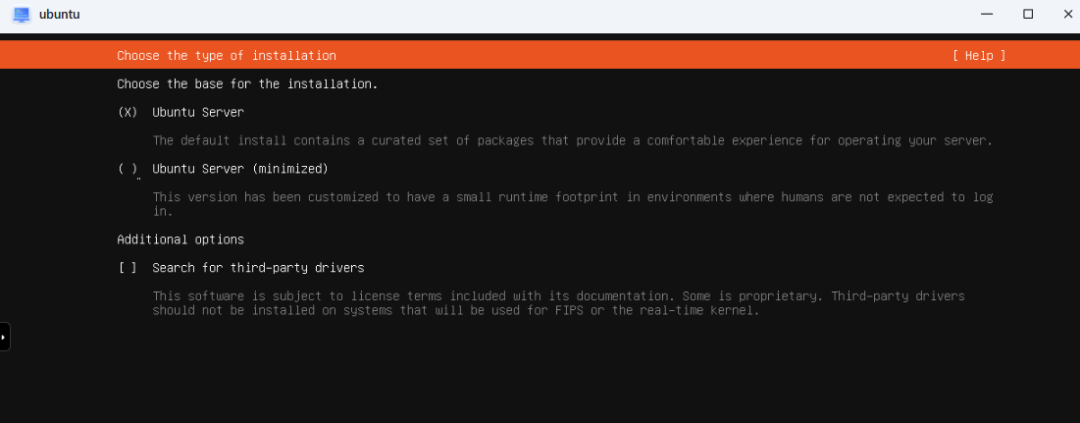Click the "Ubuntu Server (minimized)" option label

pyautogui.click(x=240, y=169)
